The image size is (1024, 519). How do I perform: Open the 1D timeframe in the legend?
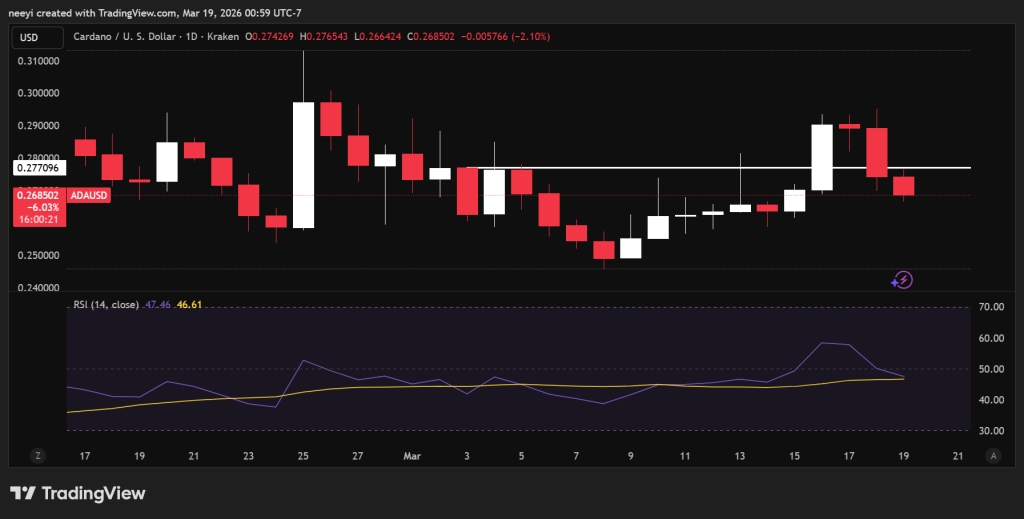point(191,37)
